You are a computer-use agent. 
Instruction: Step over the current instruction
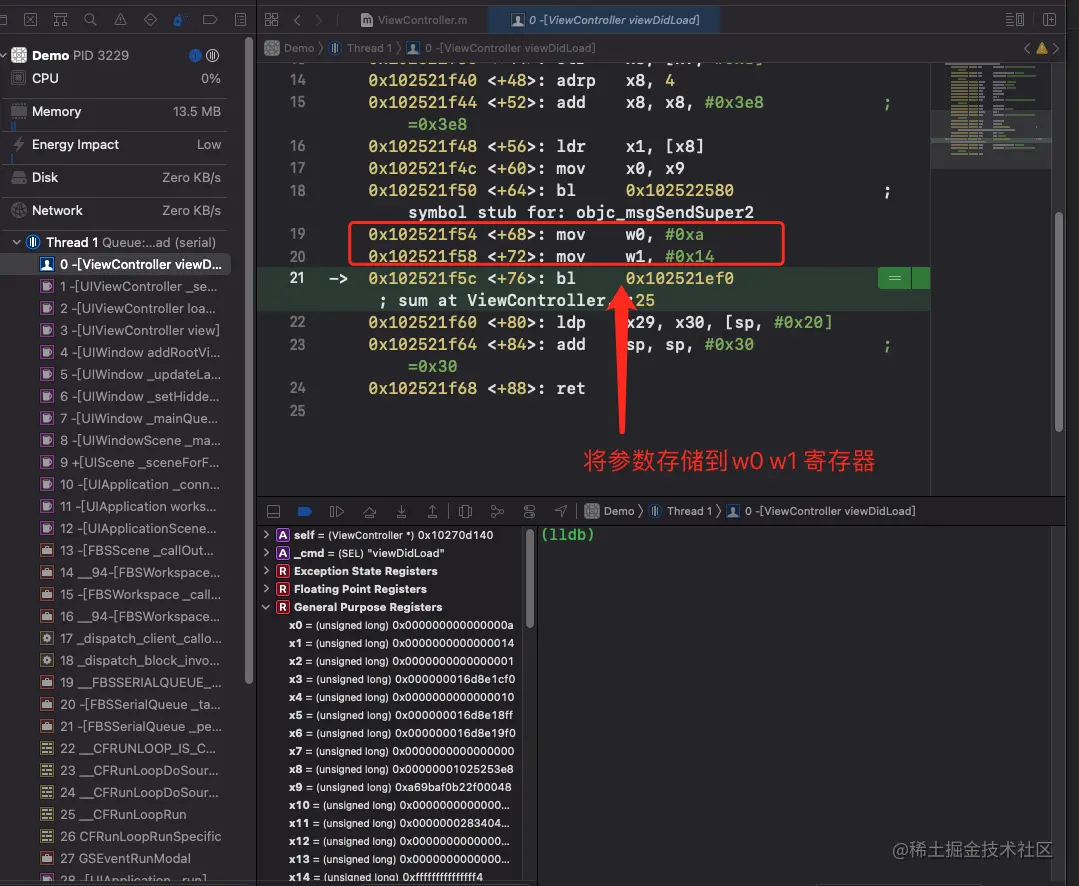[x=370, y=511]
